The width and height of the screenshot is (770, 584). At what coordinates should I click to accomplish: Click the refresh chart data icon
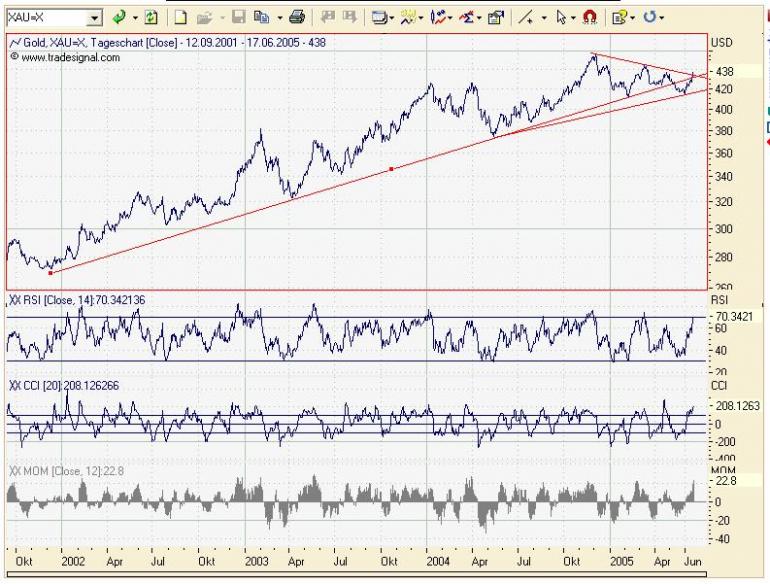point(151,18)
